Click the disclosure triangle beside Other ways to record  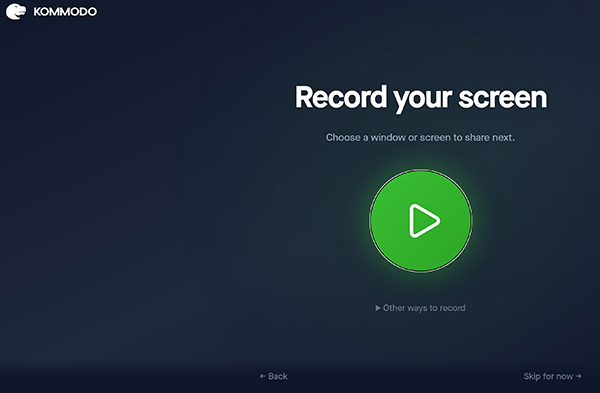click(x=378, y=308)
